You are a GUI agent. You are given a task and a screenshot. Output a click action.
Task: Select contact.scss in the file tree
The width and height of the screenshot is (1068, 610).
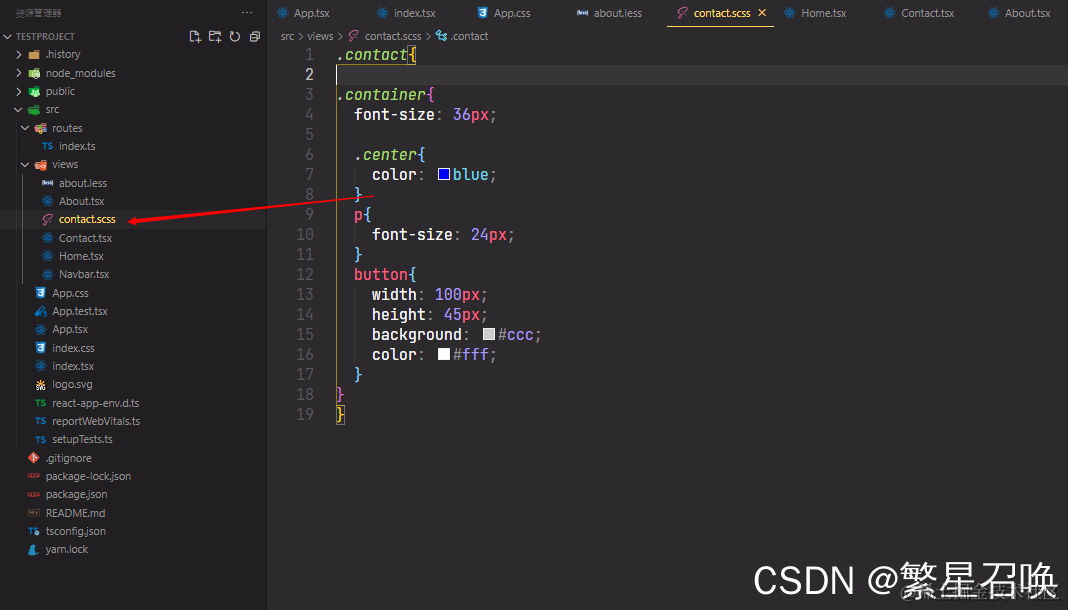coord(87,219)
